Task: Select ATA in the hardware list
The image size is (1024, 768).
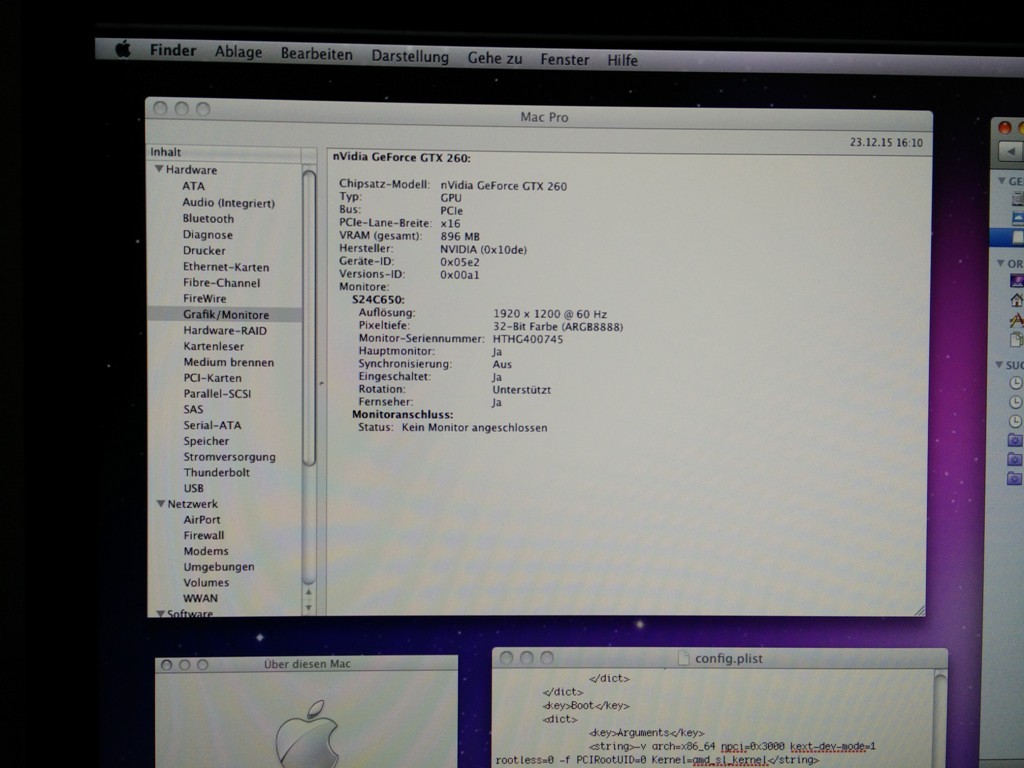Action: (193, 185)
